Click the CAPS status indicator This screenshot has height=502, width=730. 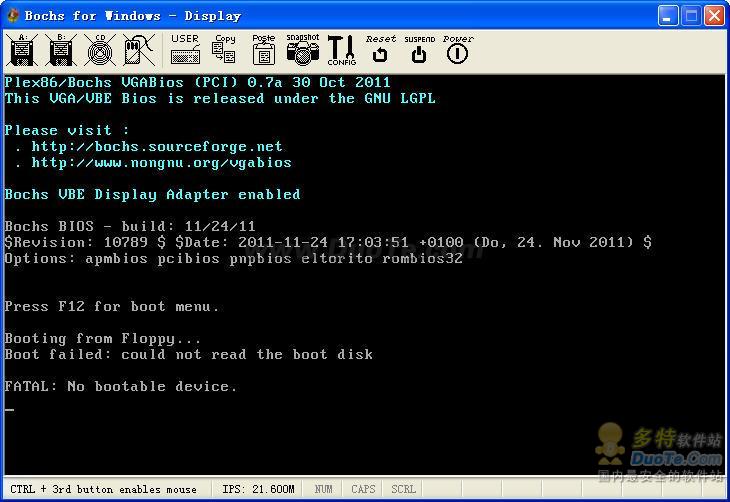(363, 489)
